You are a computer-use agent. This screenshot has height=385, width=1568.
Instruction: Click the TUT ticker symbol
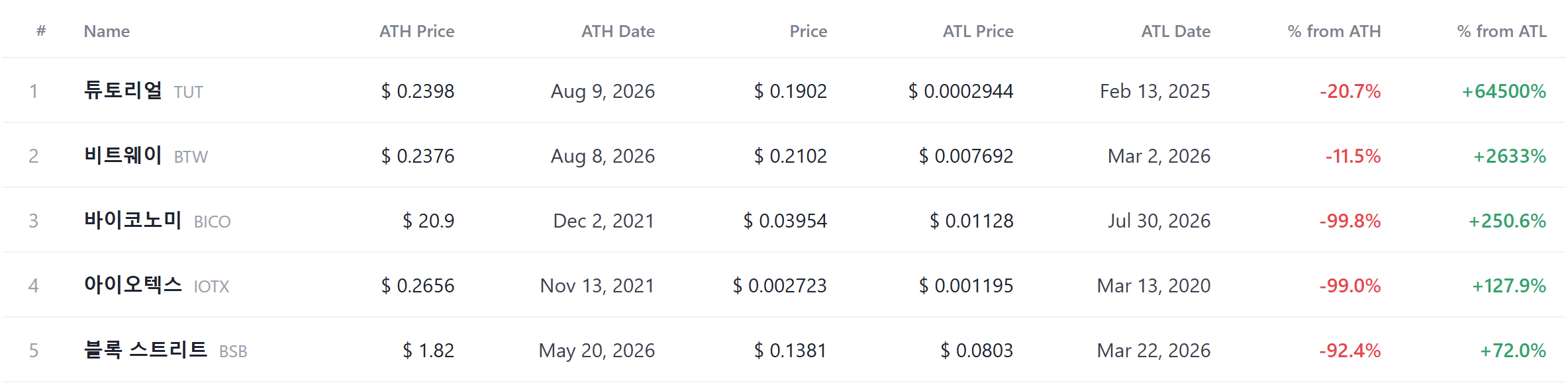[x=189, y=92]
